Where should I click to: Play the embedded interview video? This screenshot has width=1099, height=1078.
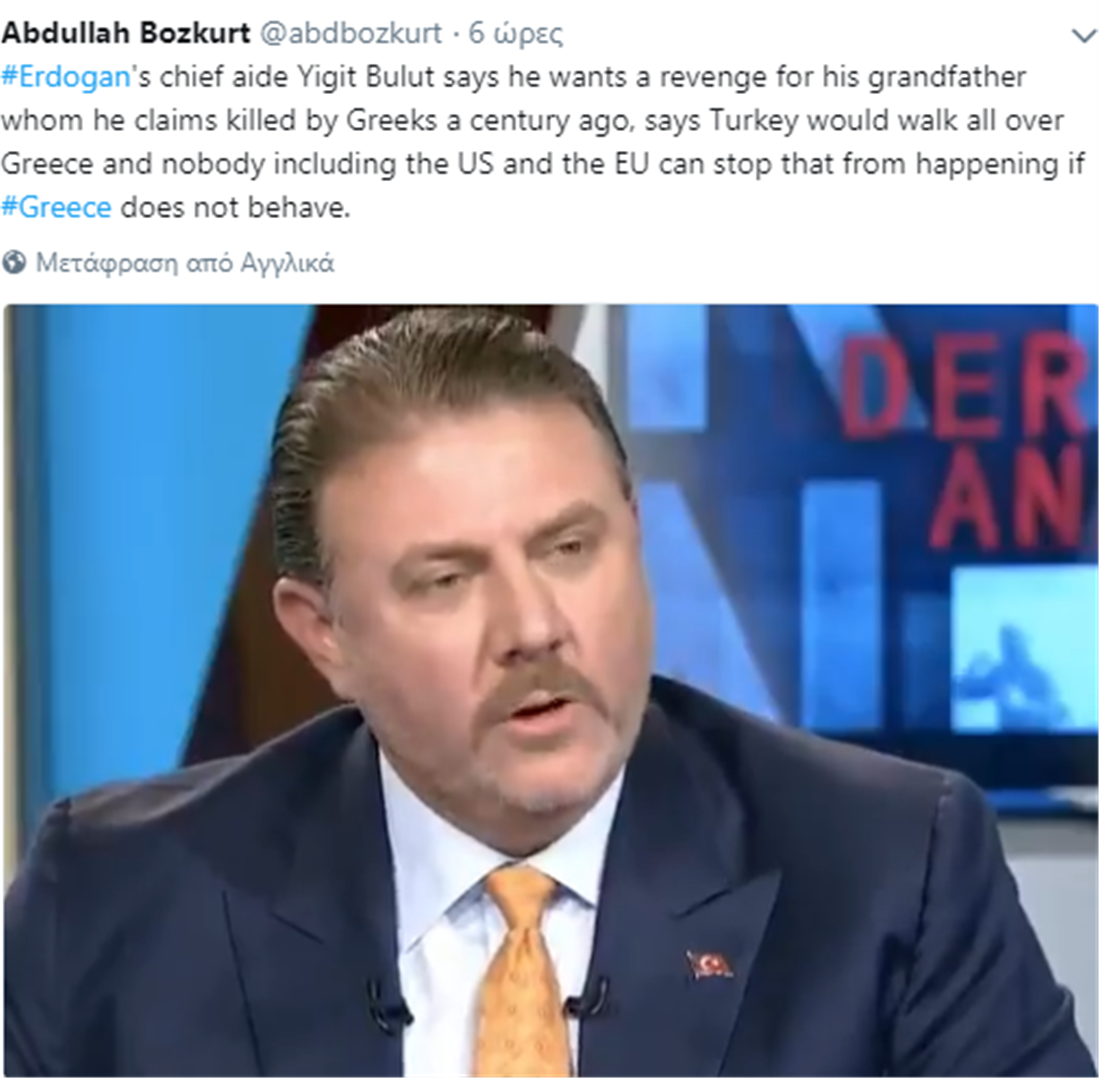click(550, 690)
